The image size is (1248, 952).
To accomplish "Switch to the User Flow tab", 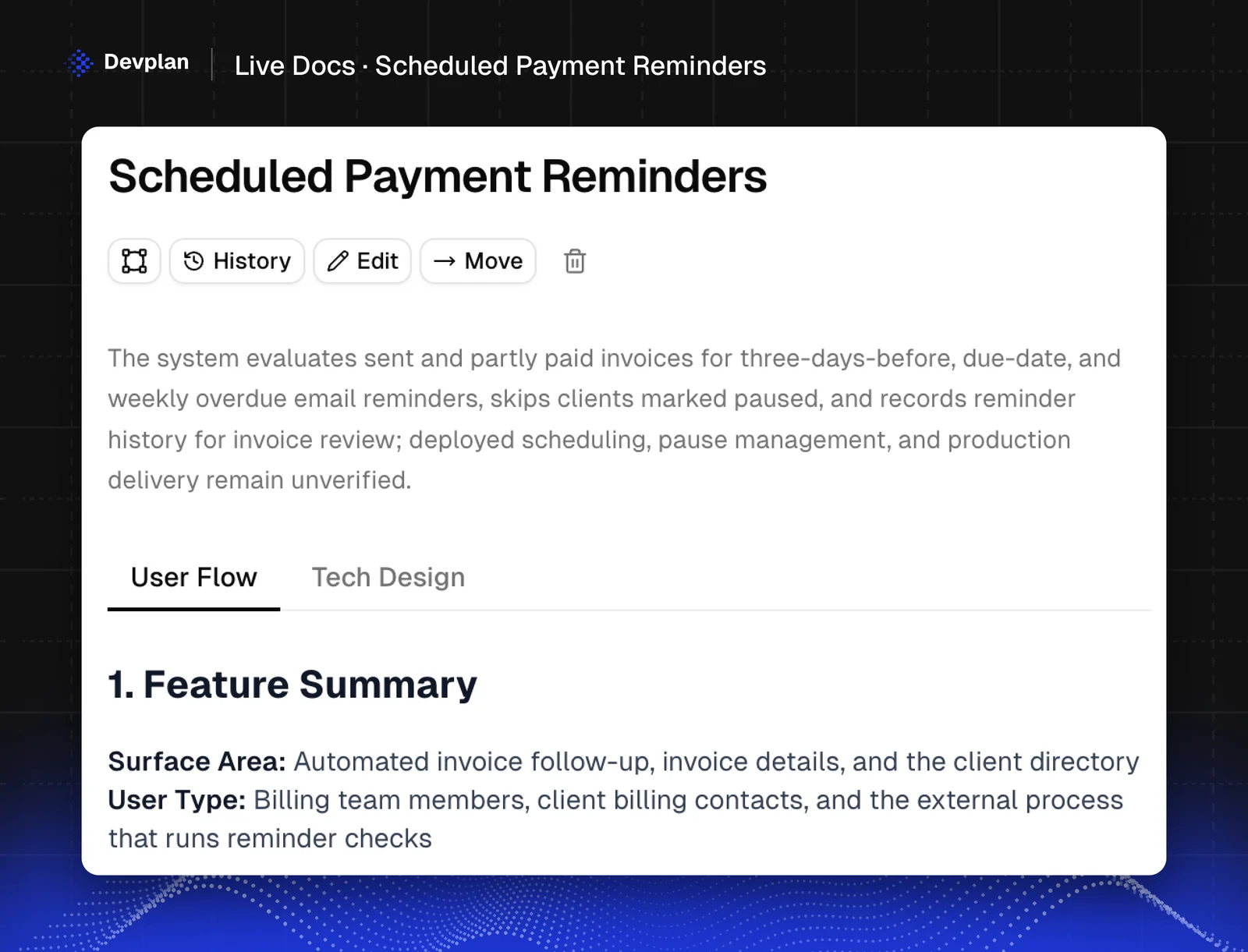I will coord(193,578).
